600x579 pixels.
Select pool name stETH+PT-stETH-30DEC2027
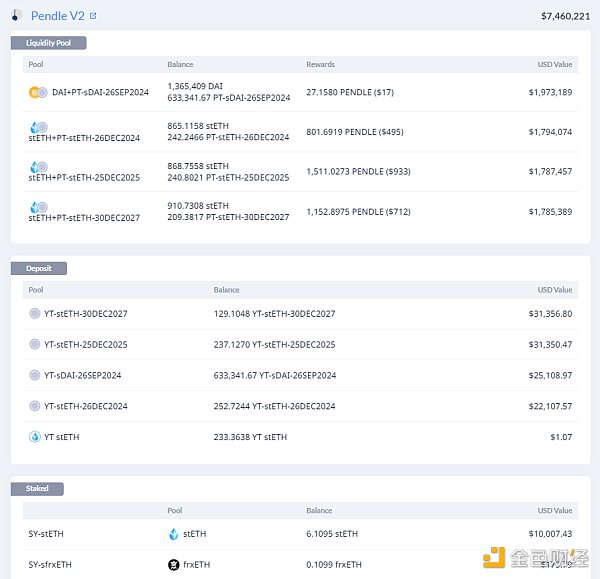84,218
